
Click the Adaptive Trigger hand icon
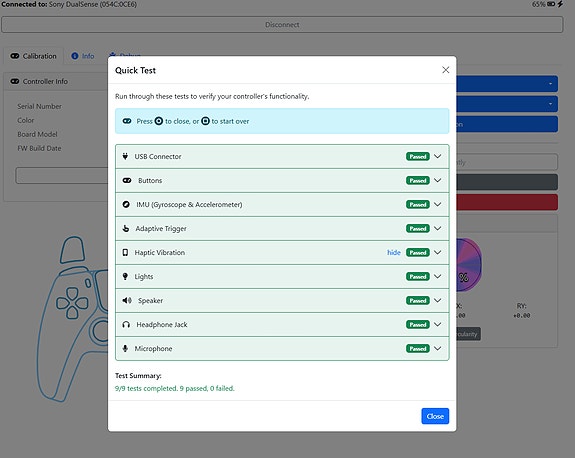point(125,228)
